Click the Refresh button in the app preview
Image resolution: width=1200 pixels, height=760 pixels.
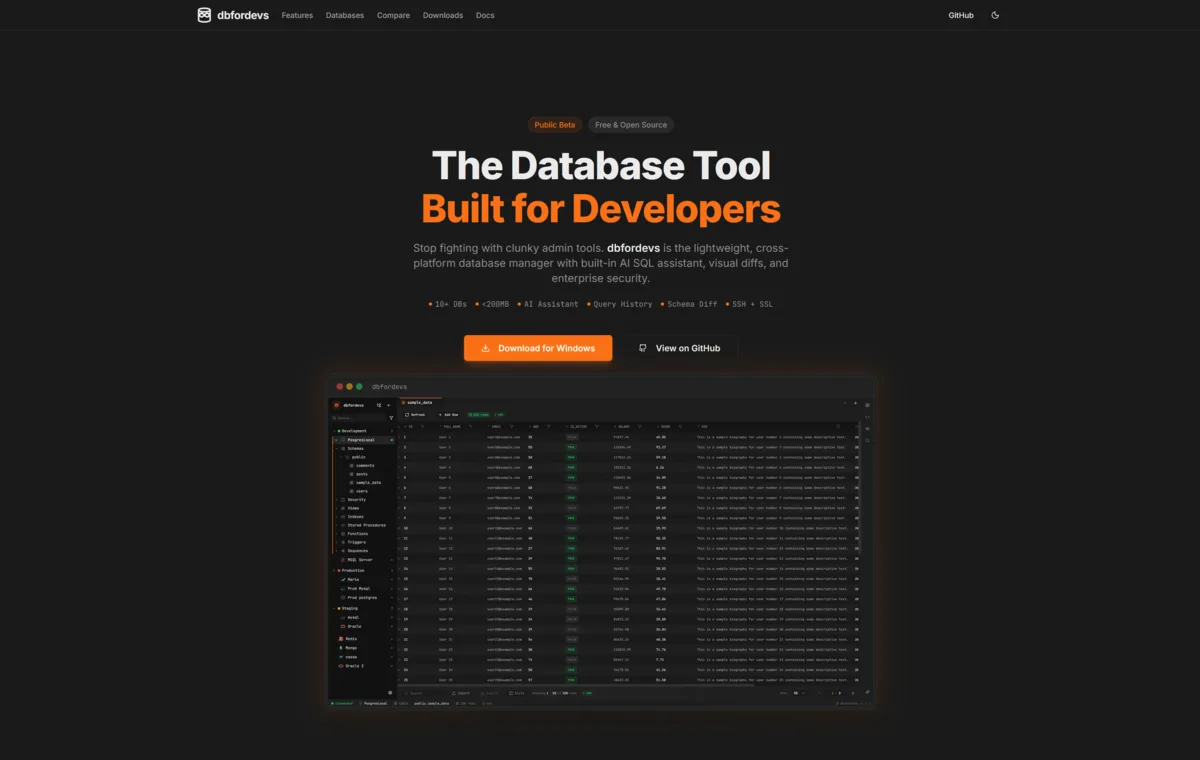tap(415, 415)
